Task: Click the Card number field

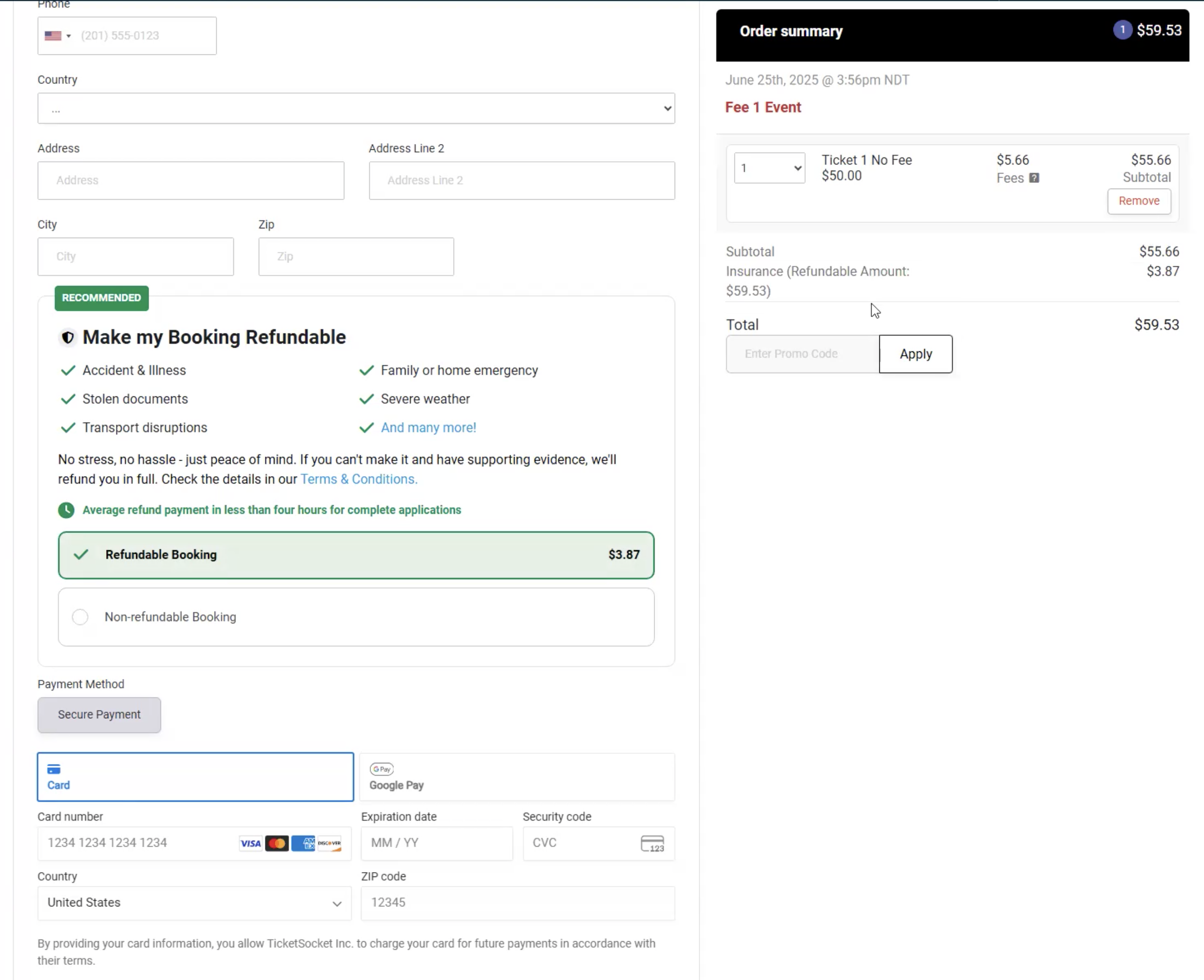Action: pyautogui.click(x=194, y=844)
